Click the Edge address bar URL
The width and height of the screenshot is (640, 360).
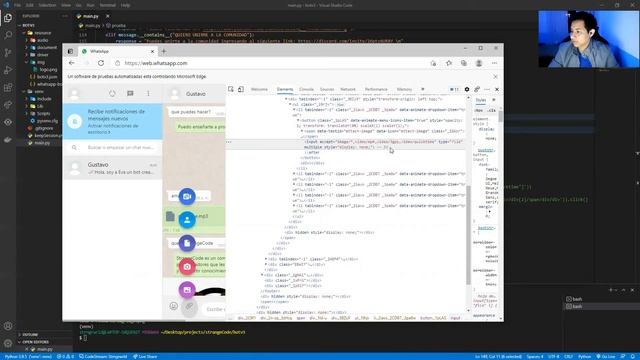tap(156, 63)
